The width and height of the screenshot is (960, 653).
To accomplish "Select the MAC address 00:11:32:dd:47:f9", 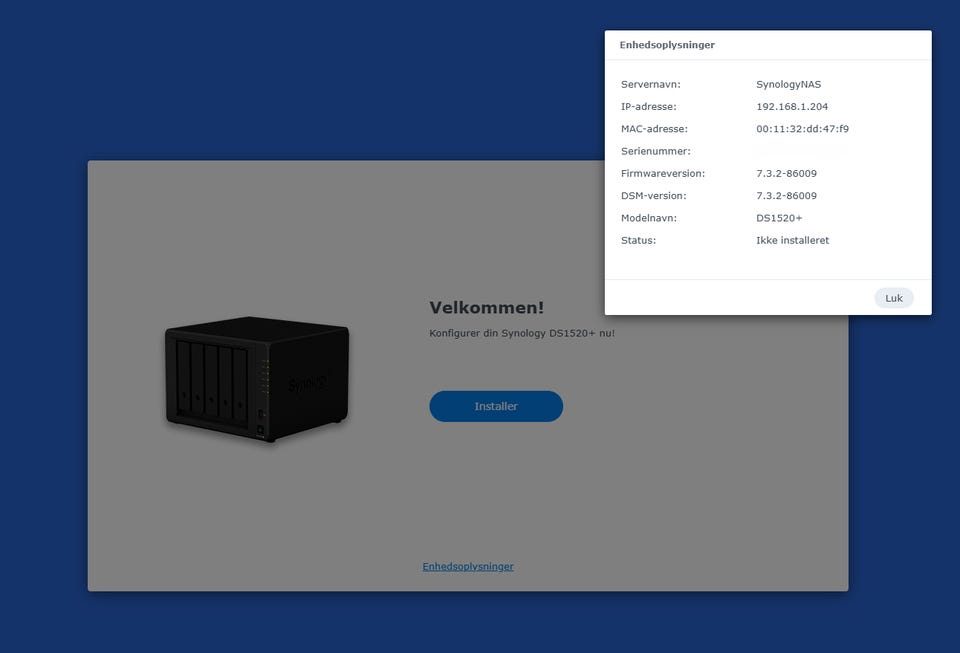I will [x=802, y=129].
